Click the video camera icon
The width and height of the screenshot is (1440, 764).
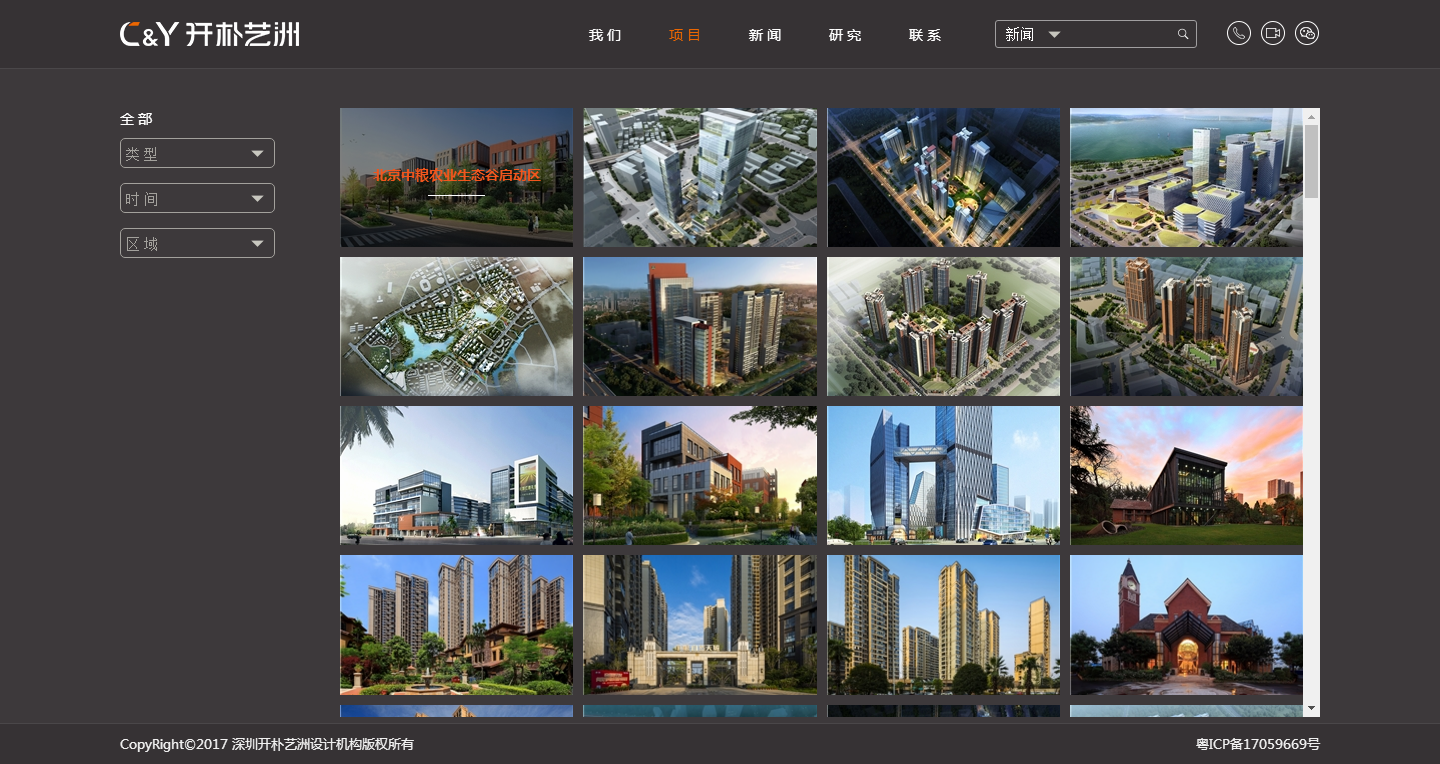pyautogui.click(x=1272, y=33)
